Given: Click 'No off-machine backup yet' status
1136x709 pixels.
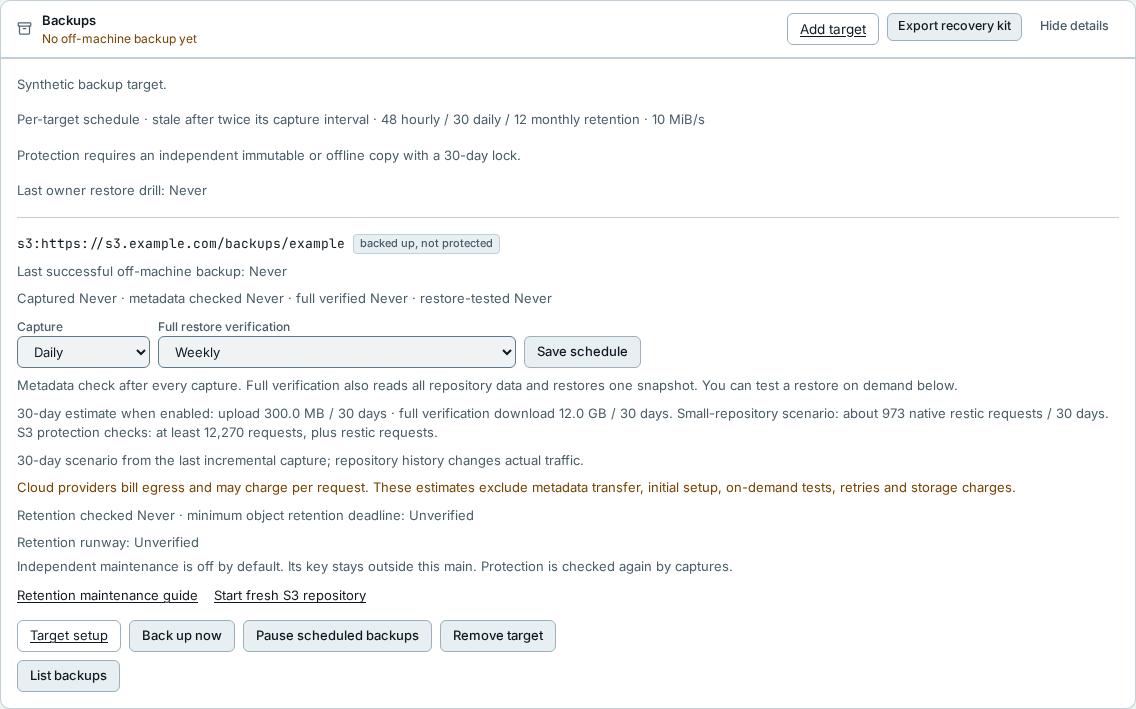Looking at the screenshot, I should point(119,39).
